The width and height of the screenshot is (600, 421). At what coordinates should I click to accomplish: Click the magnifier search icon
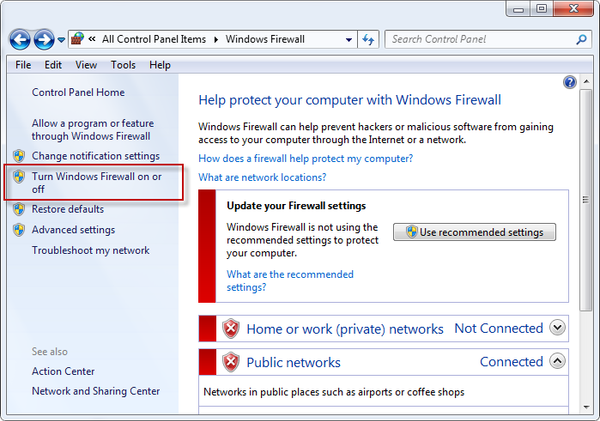click(x=581, y=39)
